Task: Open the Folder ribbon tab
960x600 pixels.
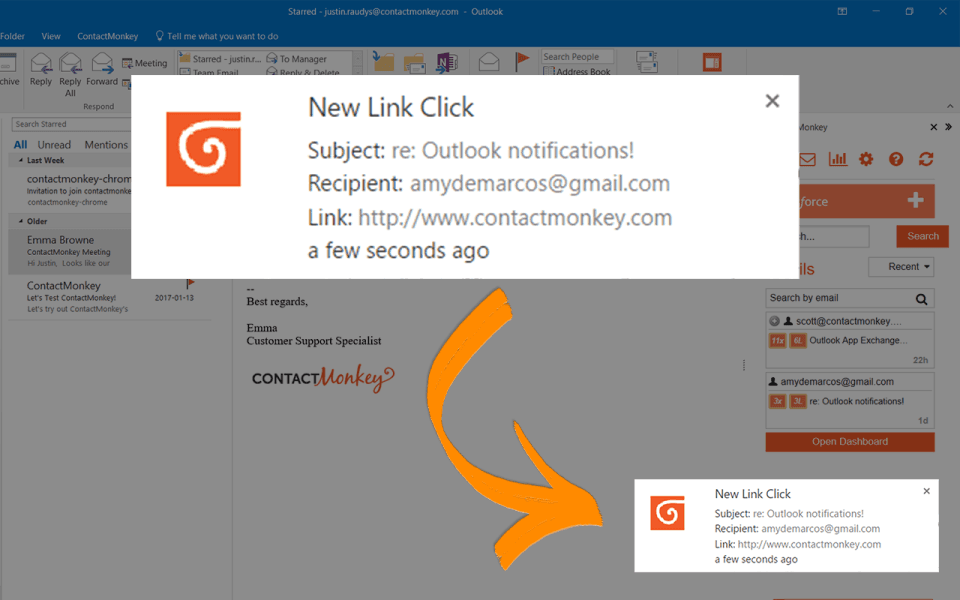Action: (12, 36)
